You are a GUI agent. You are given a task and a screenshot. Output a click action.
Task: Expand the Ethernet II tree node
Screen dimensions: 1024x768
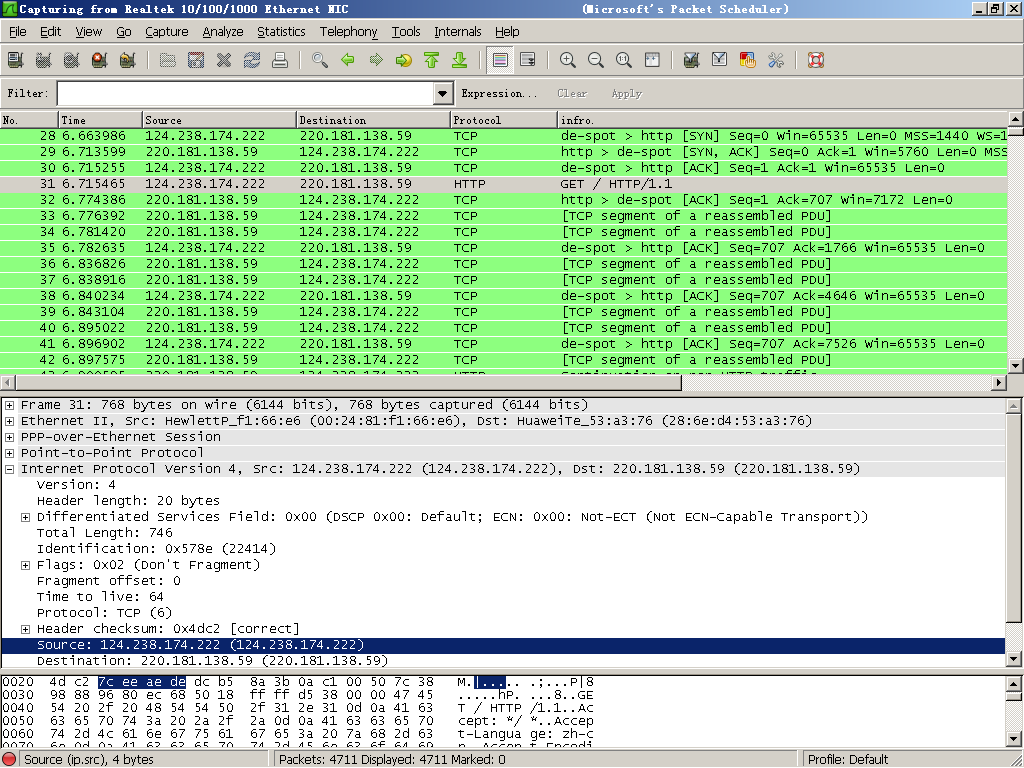[9, 421]
